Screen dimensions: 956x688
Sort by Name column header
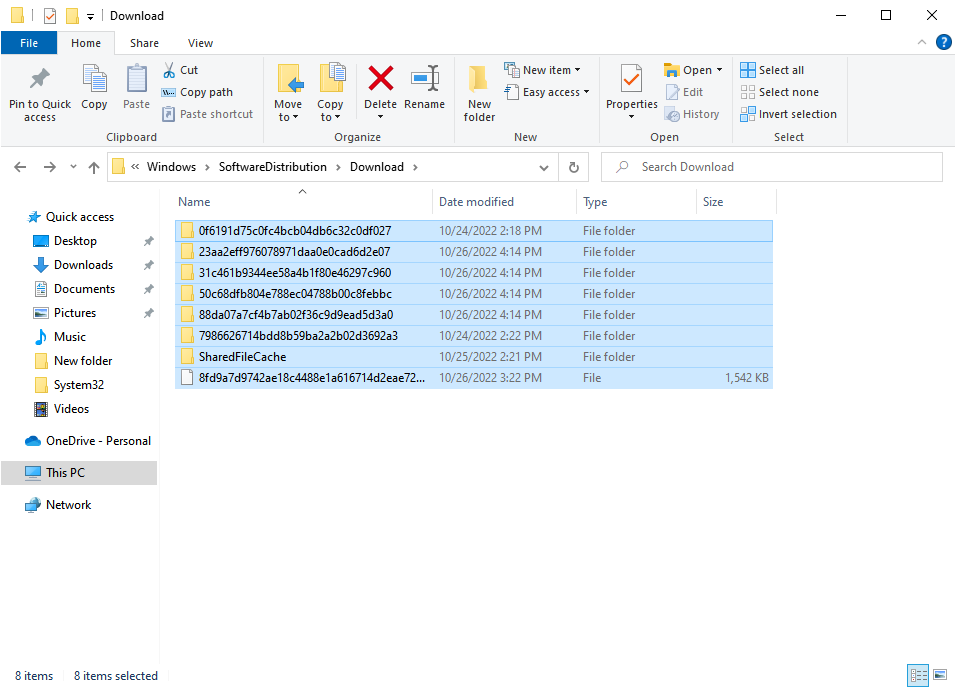click(x=304, y=202)
